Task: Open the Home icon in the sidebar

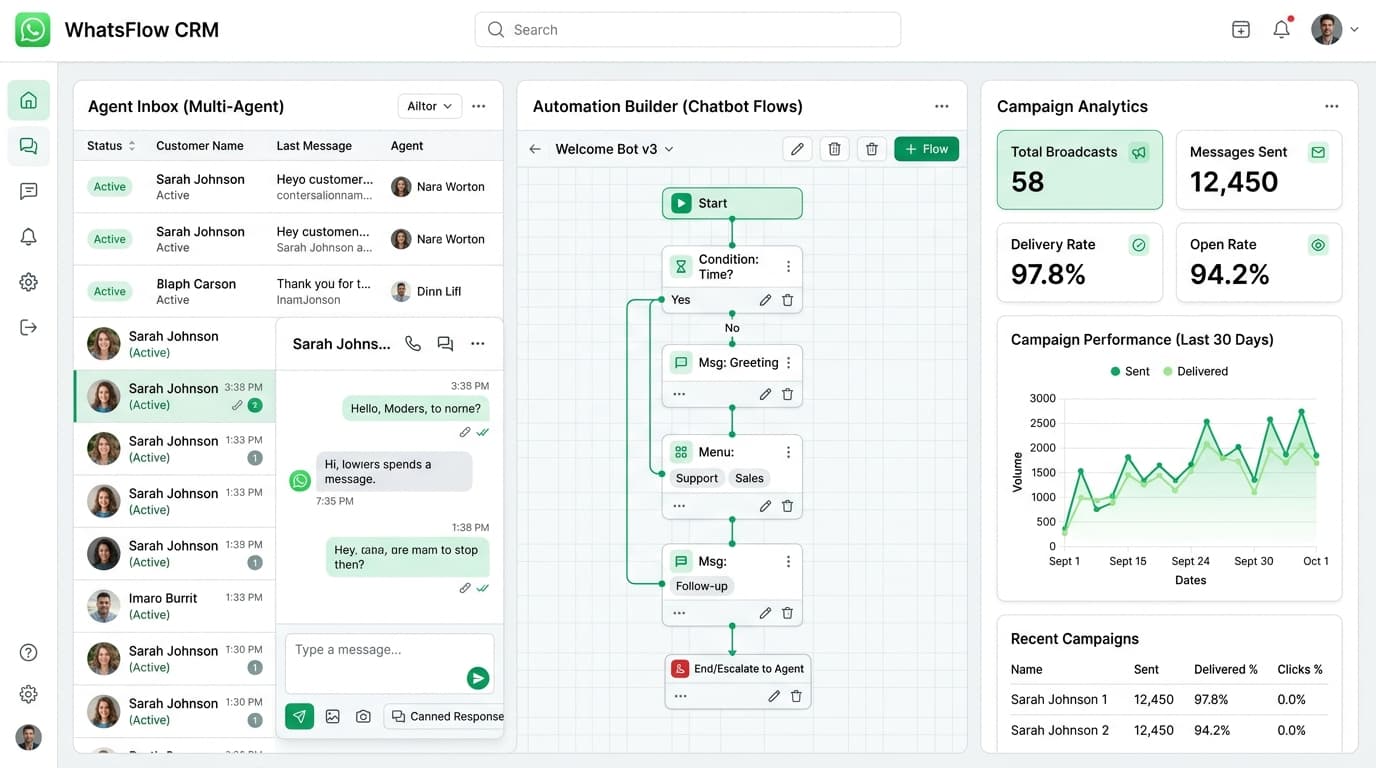Action: (x=28, y=100)
